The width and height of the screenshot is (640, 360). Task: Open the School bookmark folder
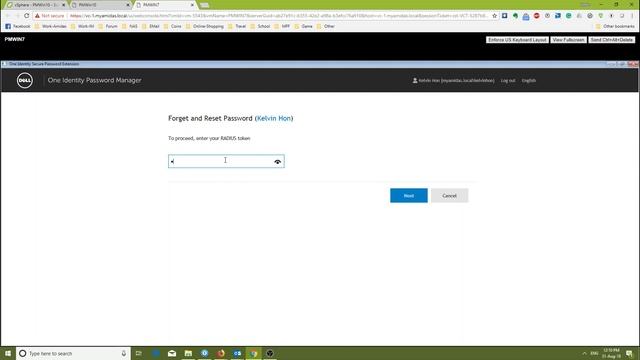260,26
